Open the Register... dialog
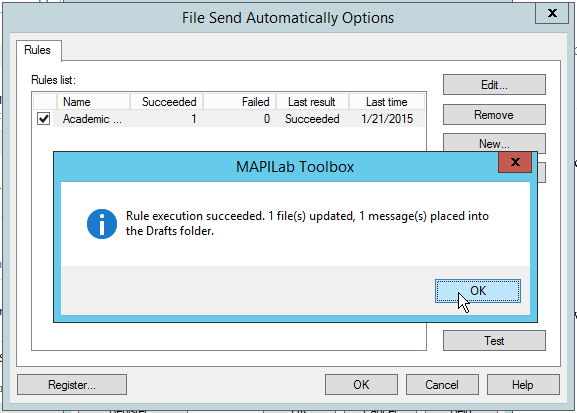This screenshot has height=413, width=577. (72, 385)
